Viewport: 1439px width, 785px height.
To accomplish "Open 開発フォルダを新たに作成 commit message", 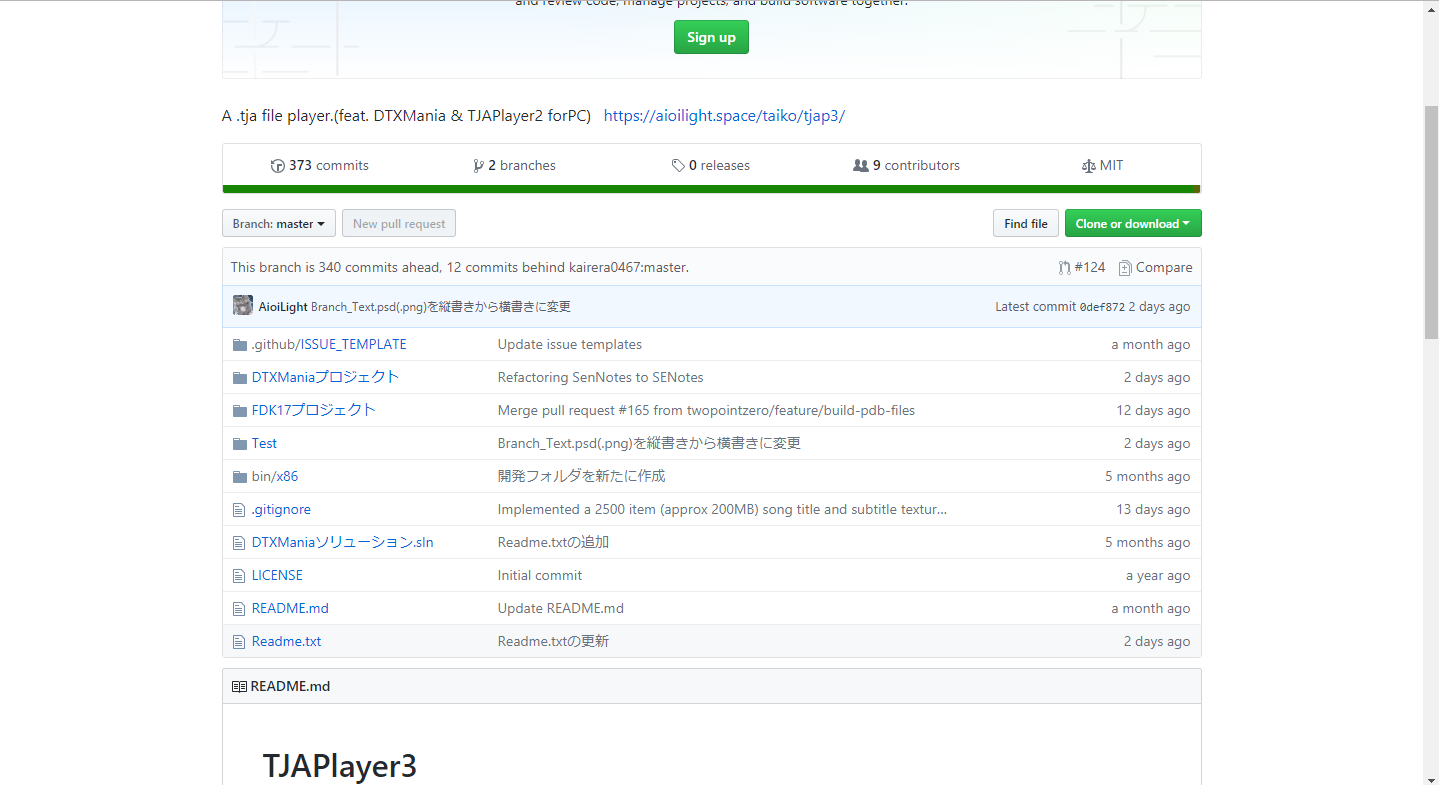I will pyautogui.click(x=581, y=476).
